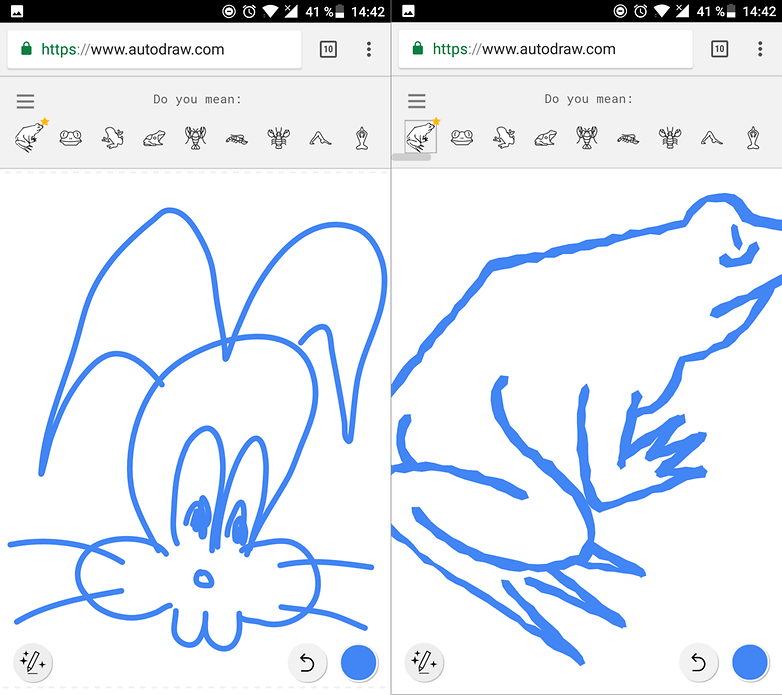Select crouching frog suggestion, fourth, left screen
The image size is (782, 695).
click(x=154, y=138)
